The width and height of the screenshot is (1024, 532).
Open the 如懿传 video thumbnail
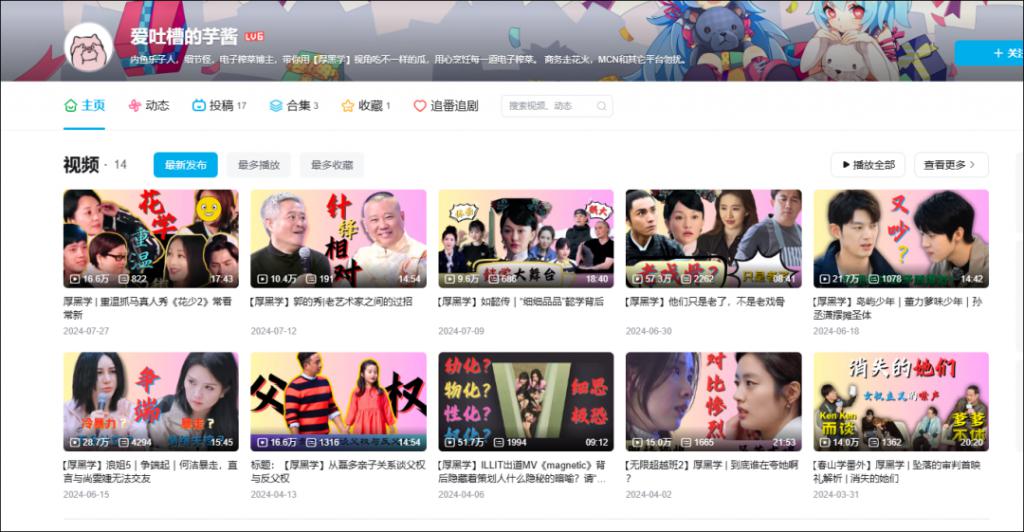click(x=526, y=238)
